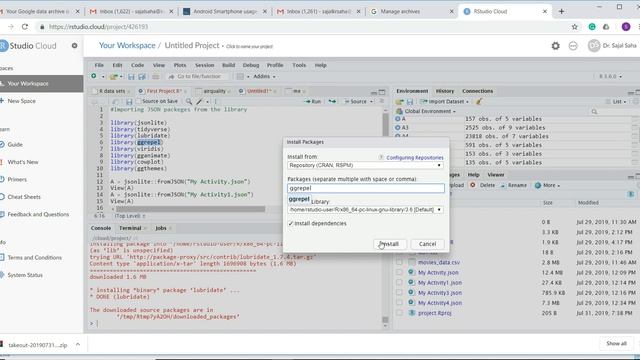Open the Source button dropdown arrow
640x360 pixels.
[371, 101]
